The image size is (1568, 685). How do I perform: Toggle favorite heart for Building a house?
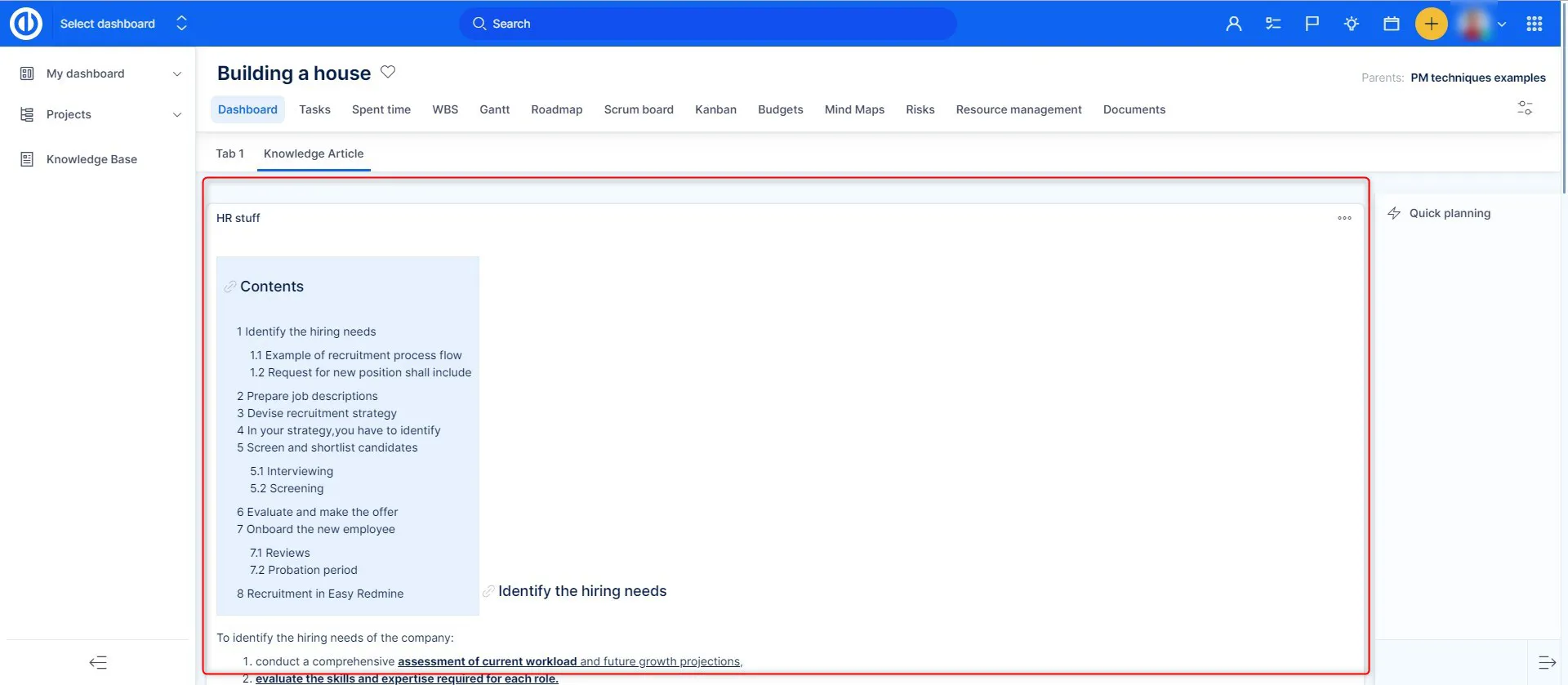[x=388, y=72]
